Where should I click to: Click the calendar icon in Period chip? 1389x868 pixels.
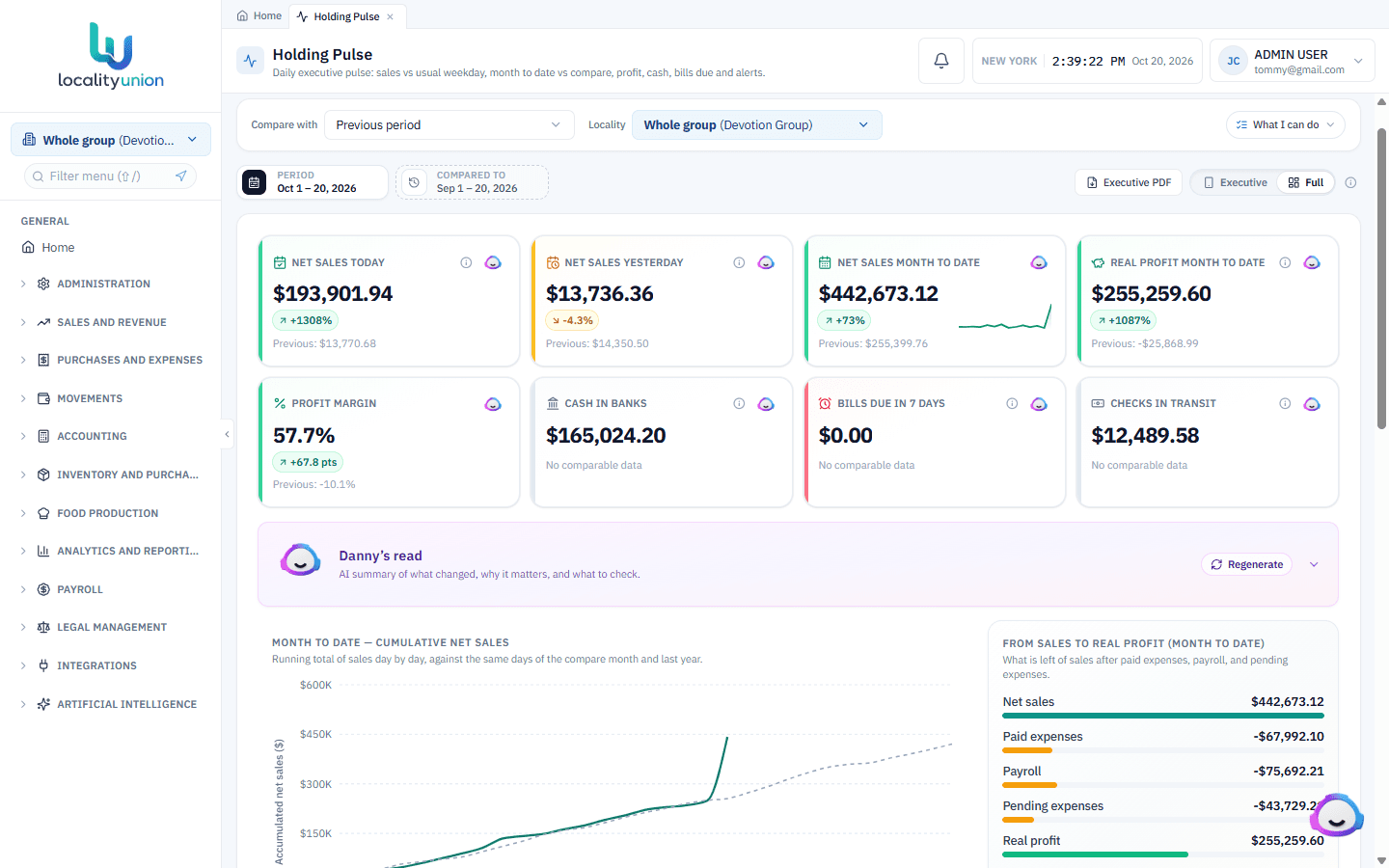click(254, 182)
